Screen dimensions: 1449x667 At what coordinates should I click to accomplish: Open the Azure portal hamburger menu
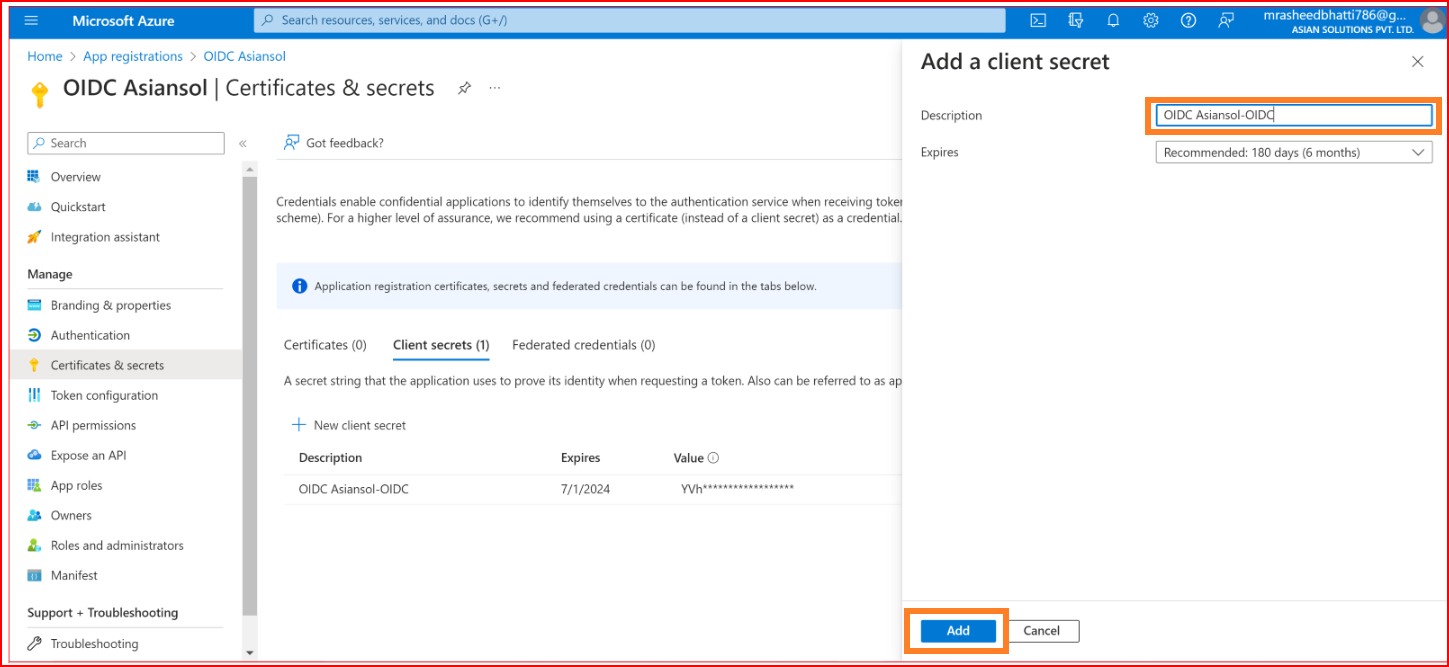click(31, 20)
